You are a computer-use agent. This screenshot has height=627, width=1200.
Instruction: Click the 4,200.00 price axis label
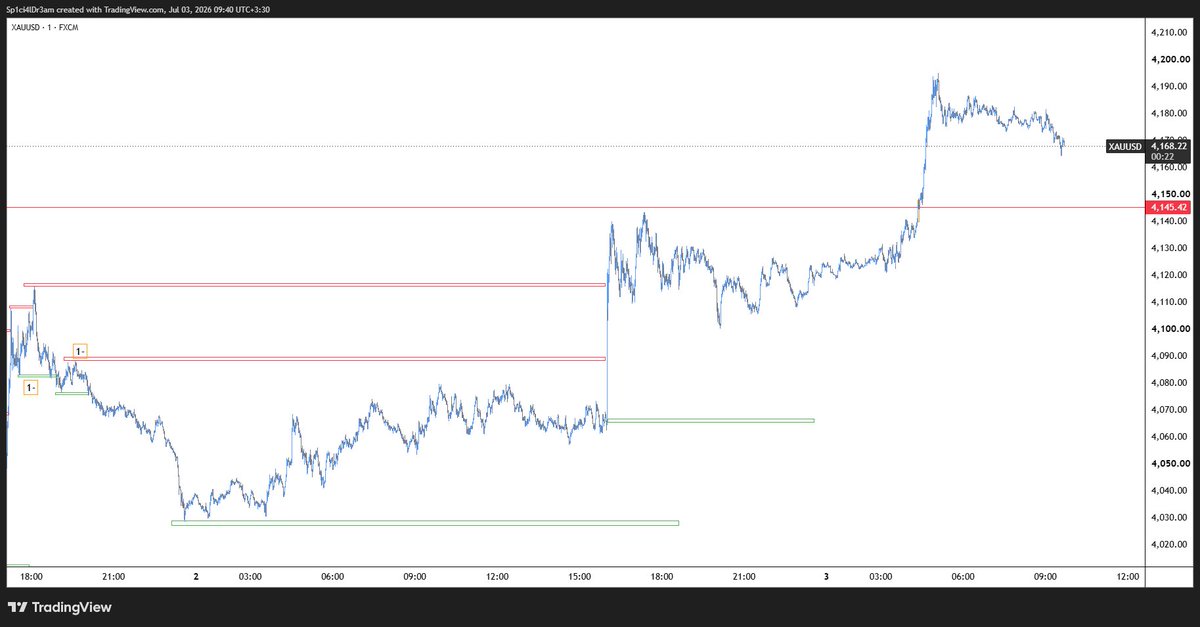click(x=1169, y=60)
